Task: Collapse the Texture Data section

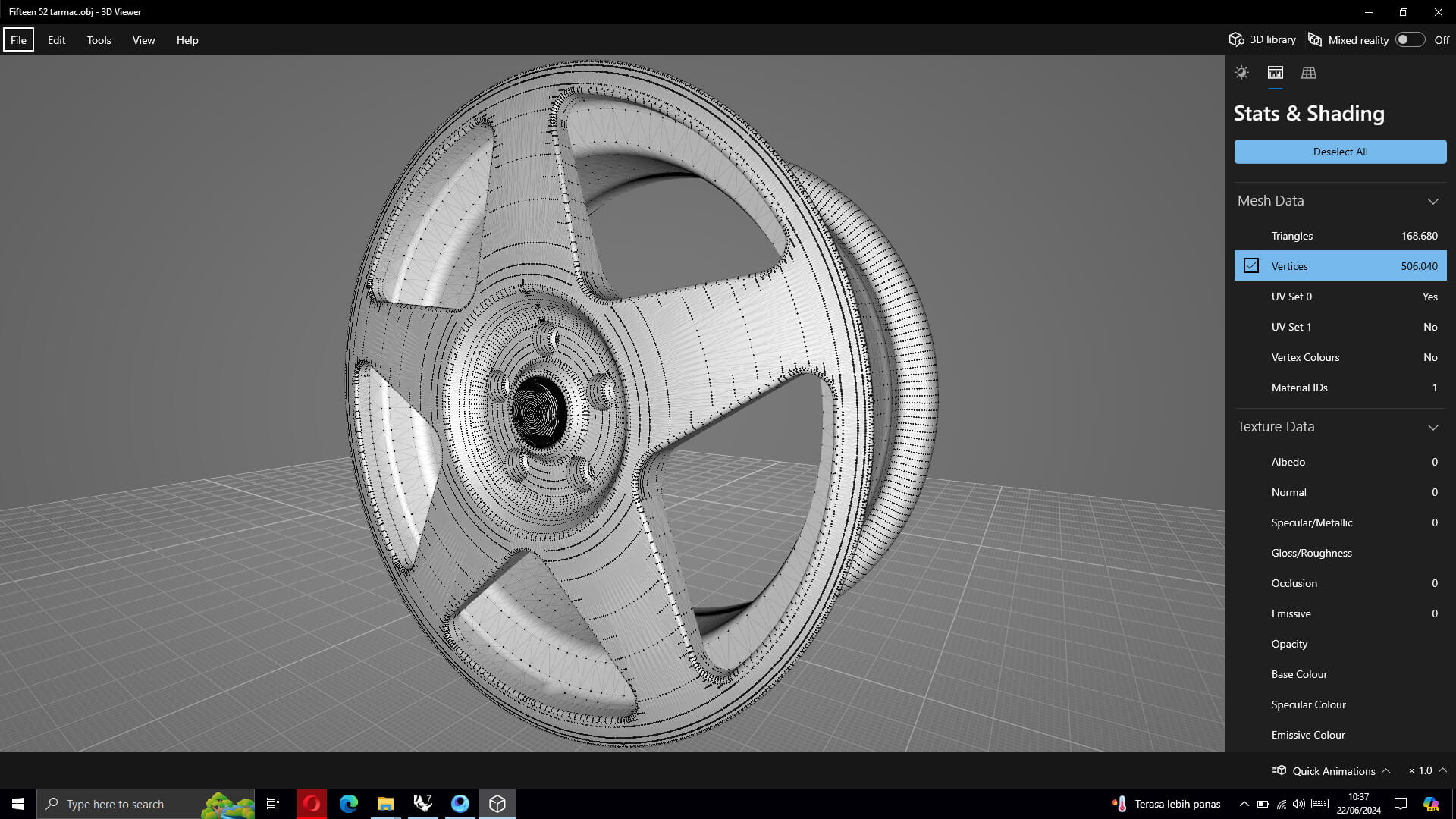Action: (x=1432, y=427)
